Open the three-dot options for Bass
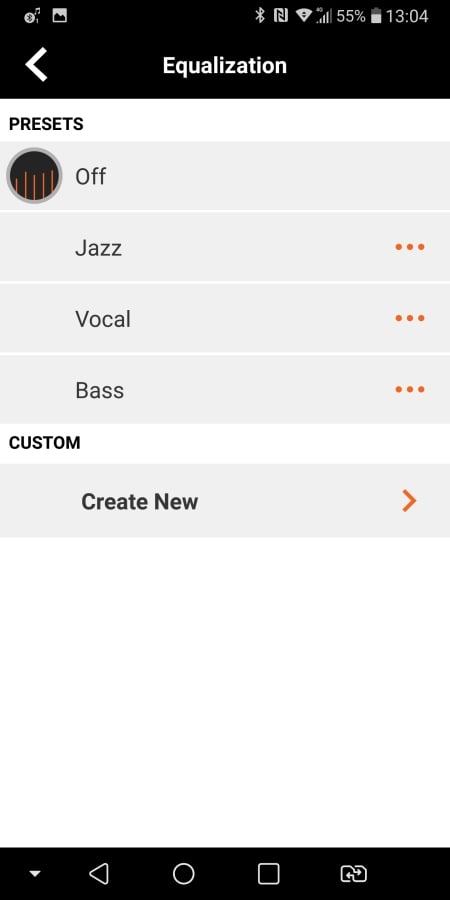This screenshot has height=900, width=450. (x=410, y=390)
